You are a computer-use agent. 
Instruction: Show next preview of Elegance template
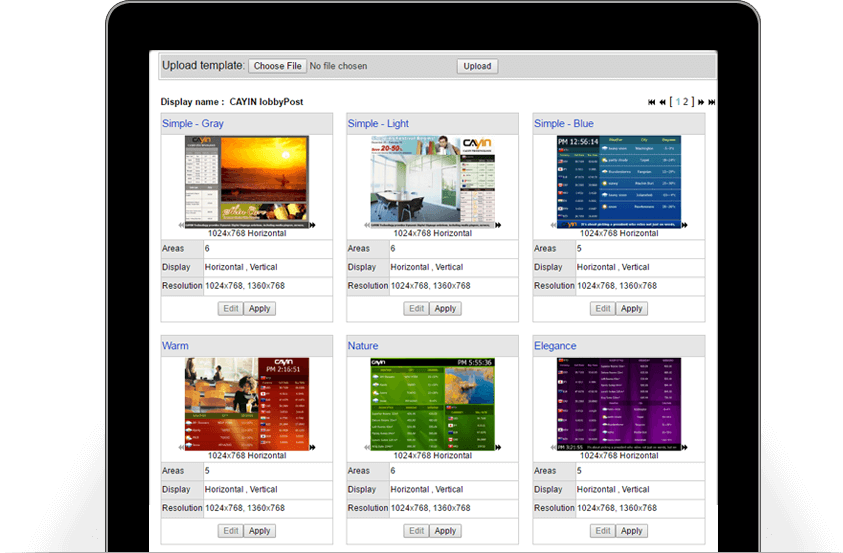685,448
